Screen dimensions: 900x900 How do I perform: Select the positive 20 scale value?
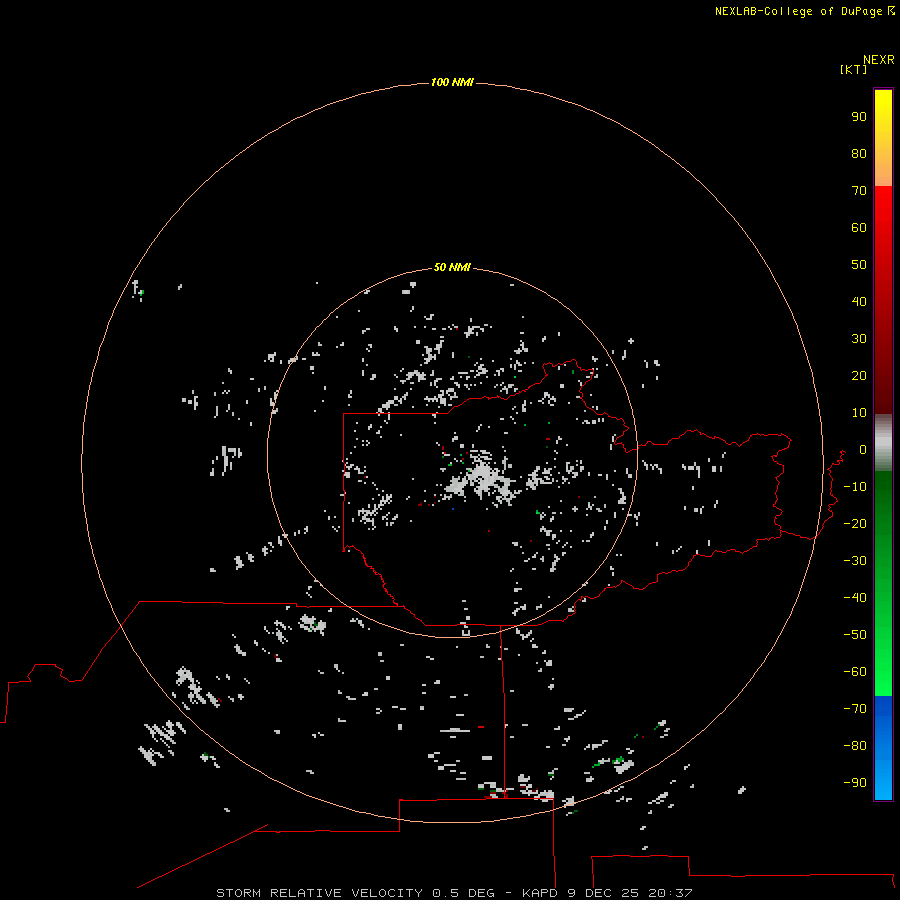pyautogui.click(x=859, y=375)
